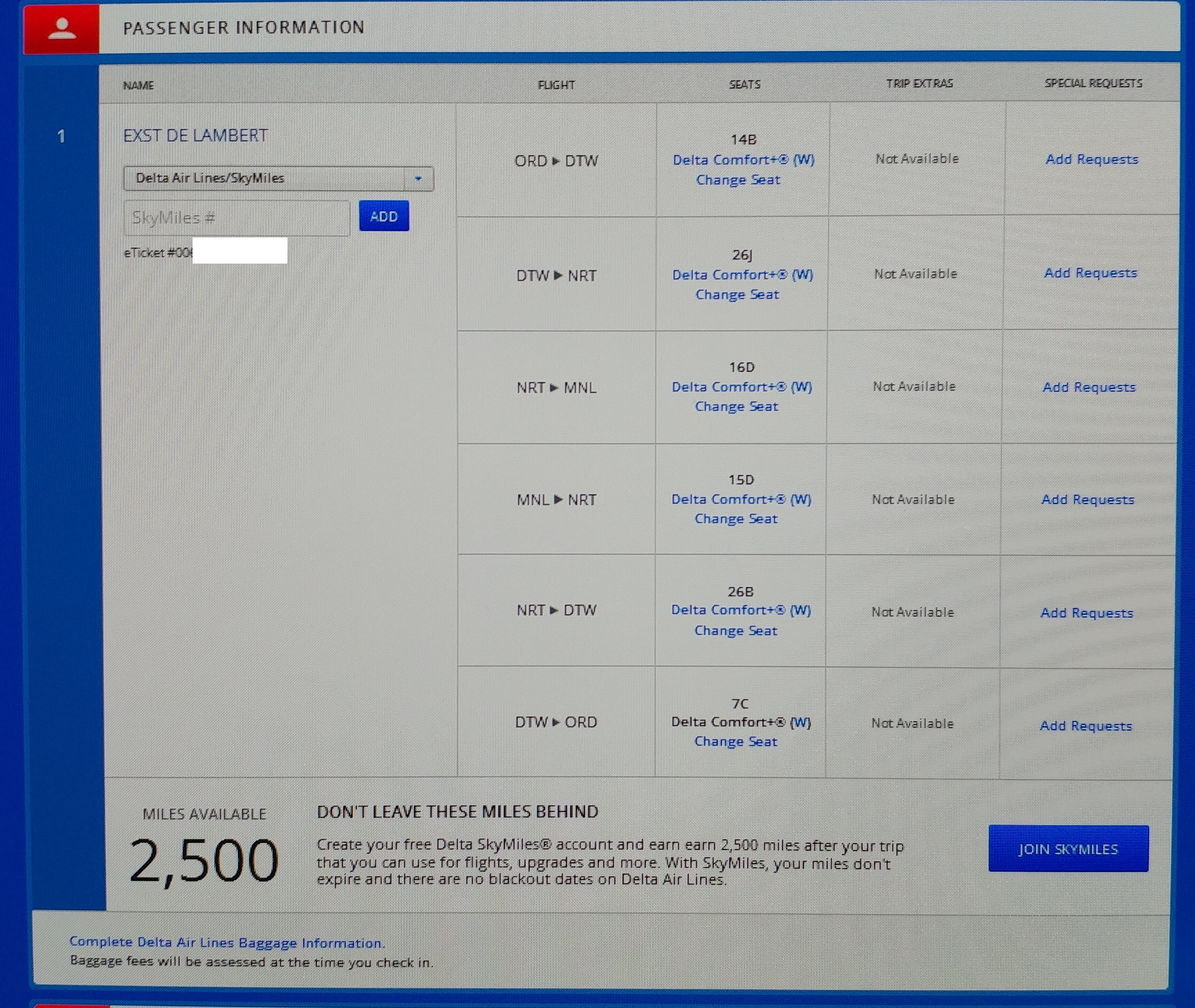The height and width of the screenshot is (1008, 1195).
Task: Click the ADD button next to SkyMiles field
Action: tap(384, 216)
